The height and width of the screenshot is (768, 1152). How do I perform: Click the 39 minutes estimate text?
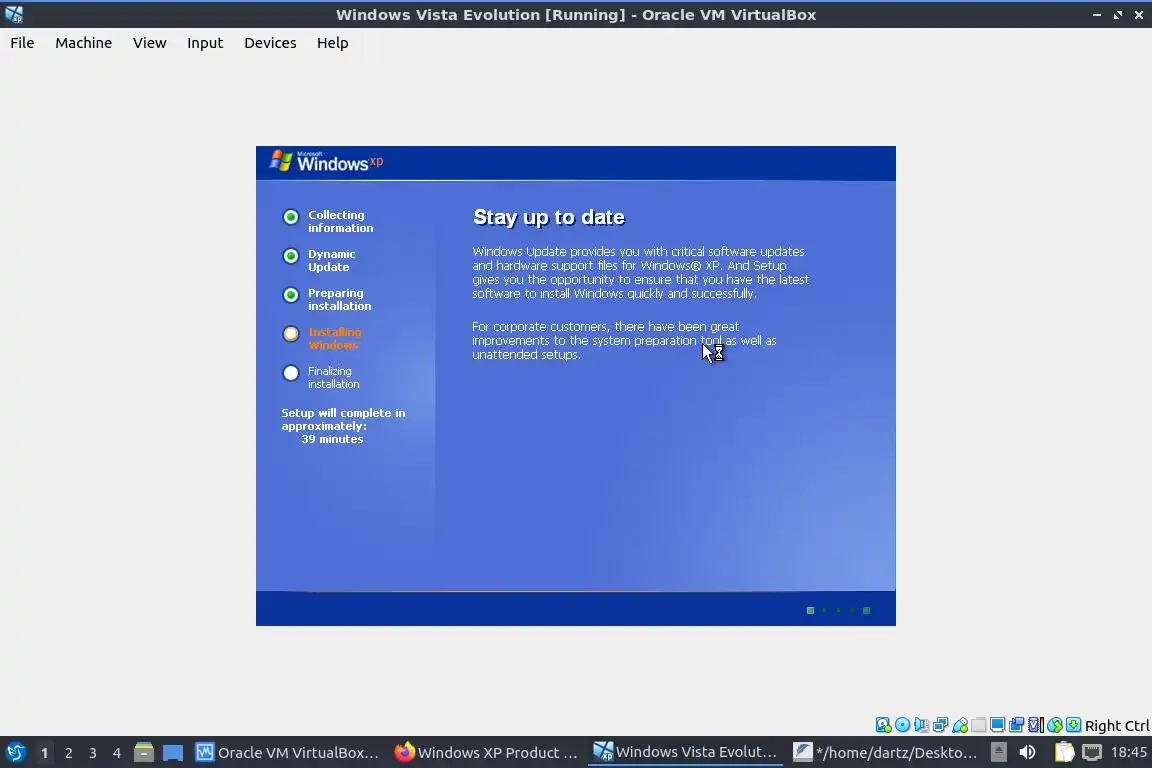point(332,439)
